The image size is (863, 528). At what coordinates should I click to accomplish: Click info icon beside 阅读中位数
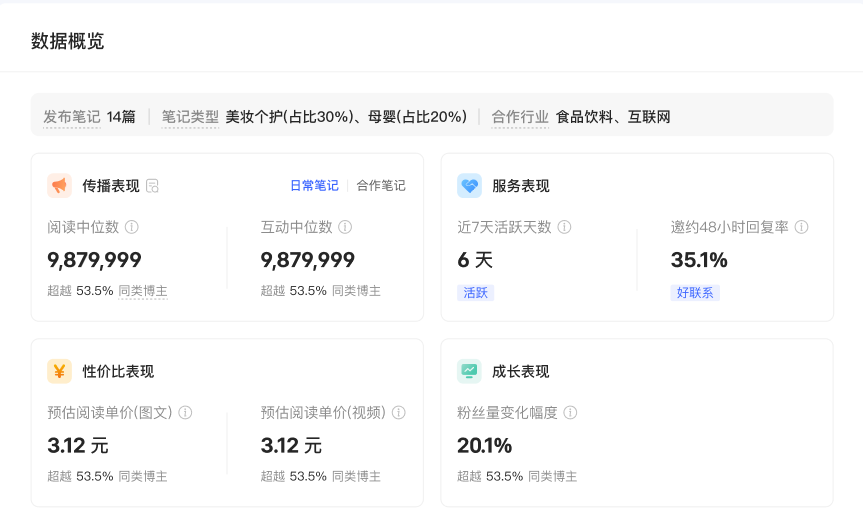coord(132,227)
